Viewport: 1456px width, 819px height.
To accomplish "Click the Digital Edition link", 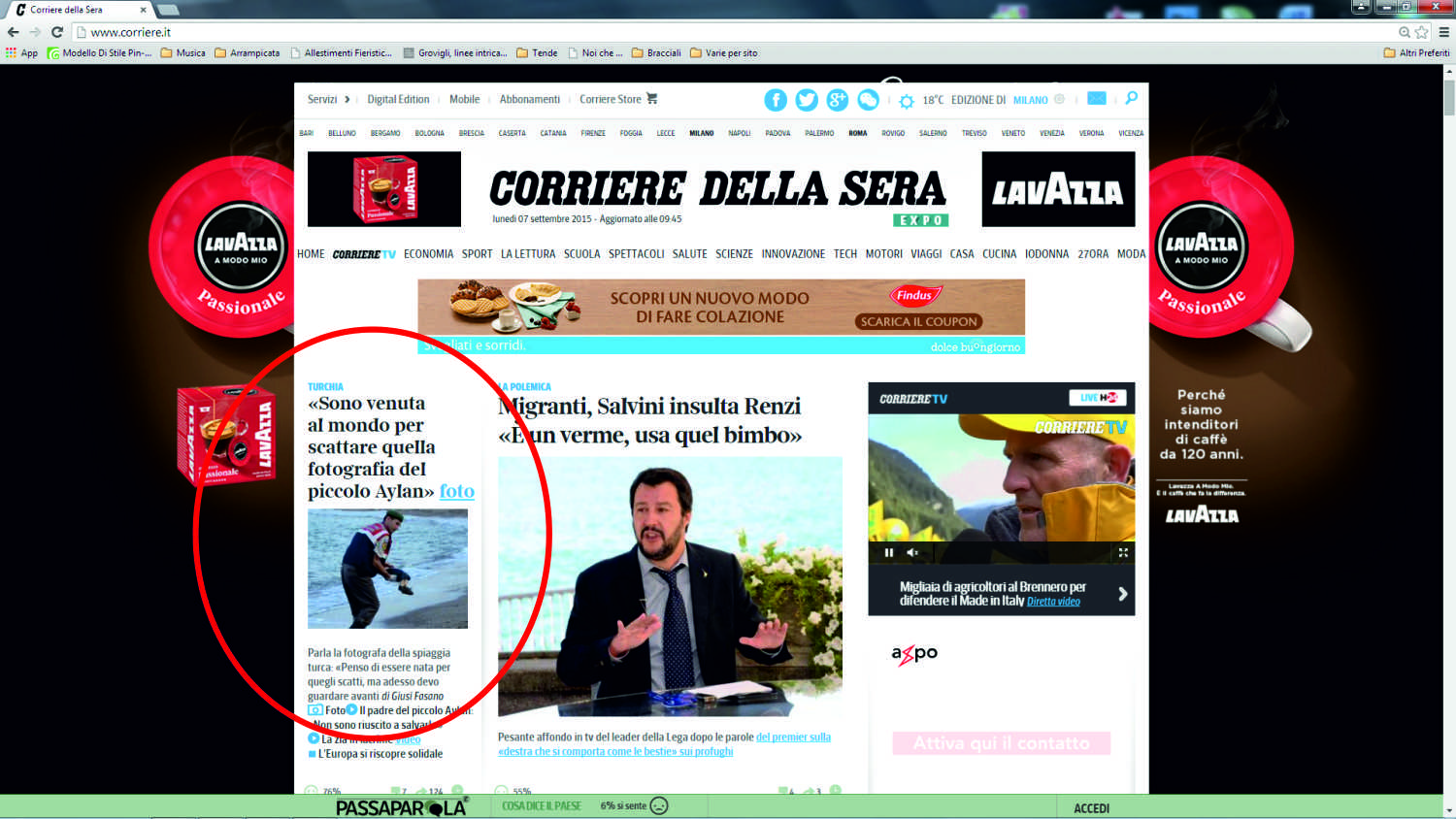I will 398,99.
